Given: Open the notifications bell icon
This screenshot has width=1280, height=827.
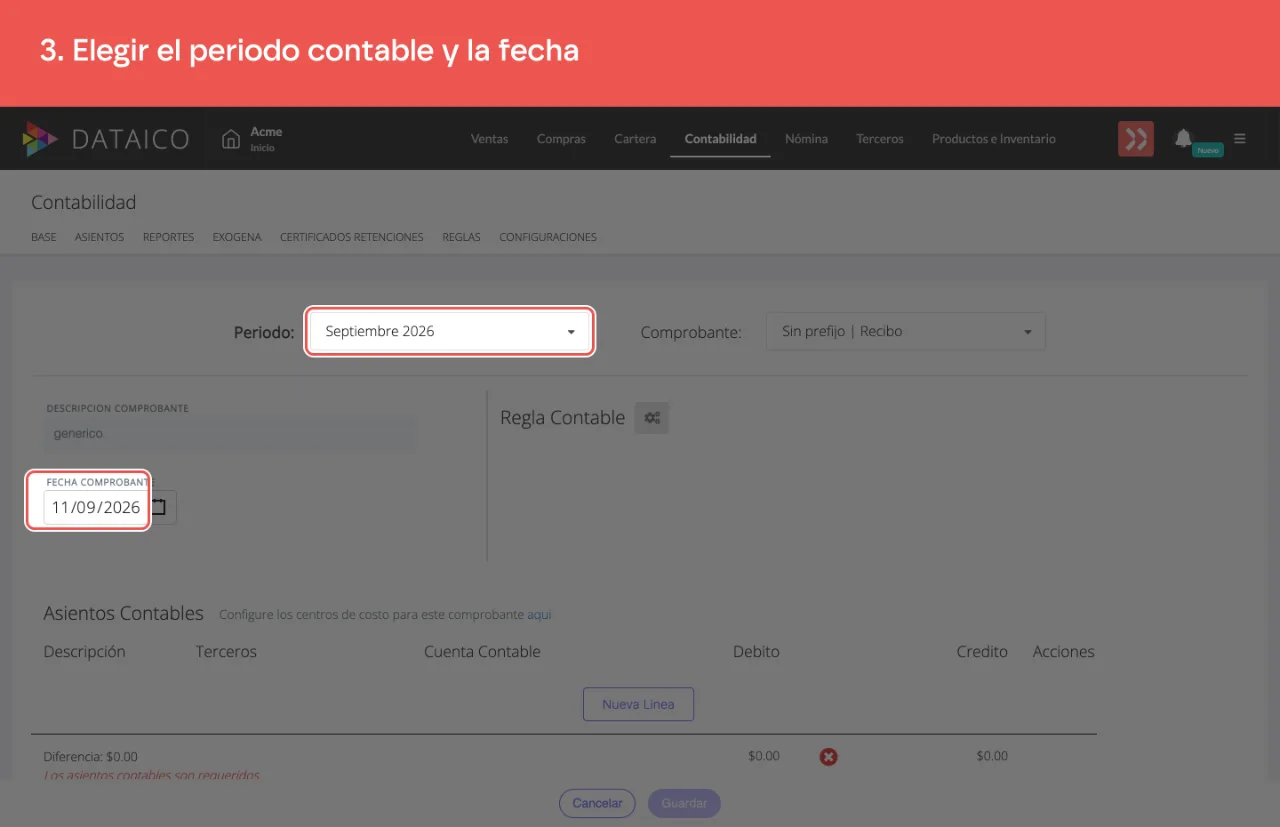Looking at the screenshot, I should (x=1184, y=138).
